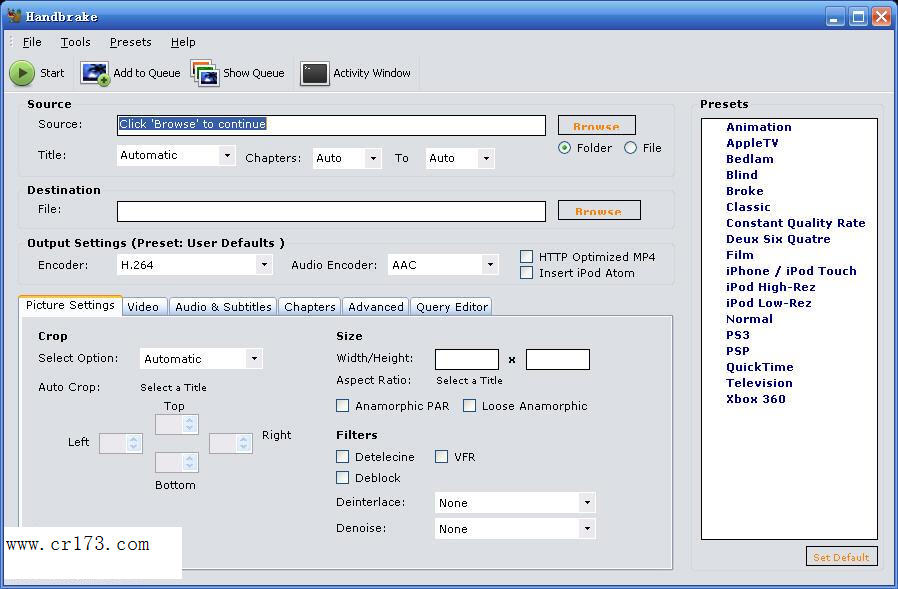Open the Chapters start Auto dropdown
This screenshot has height=589, width=898.
coord(347,158)
